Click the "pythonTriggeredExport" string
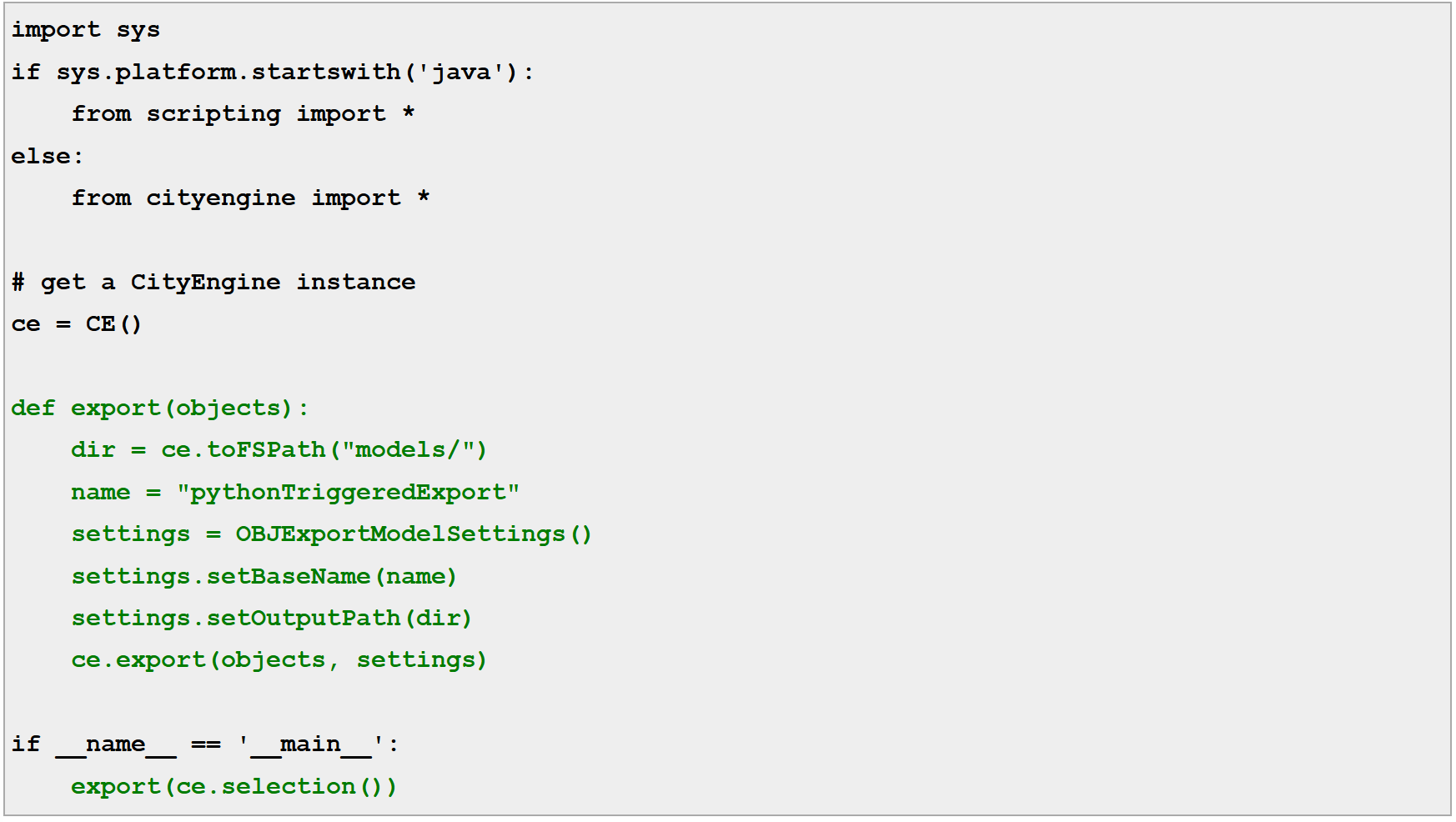The image size is (1456, 822). click(x=348, y=493)
